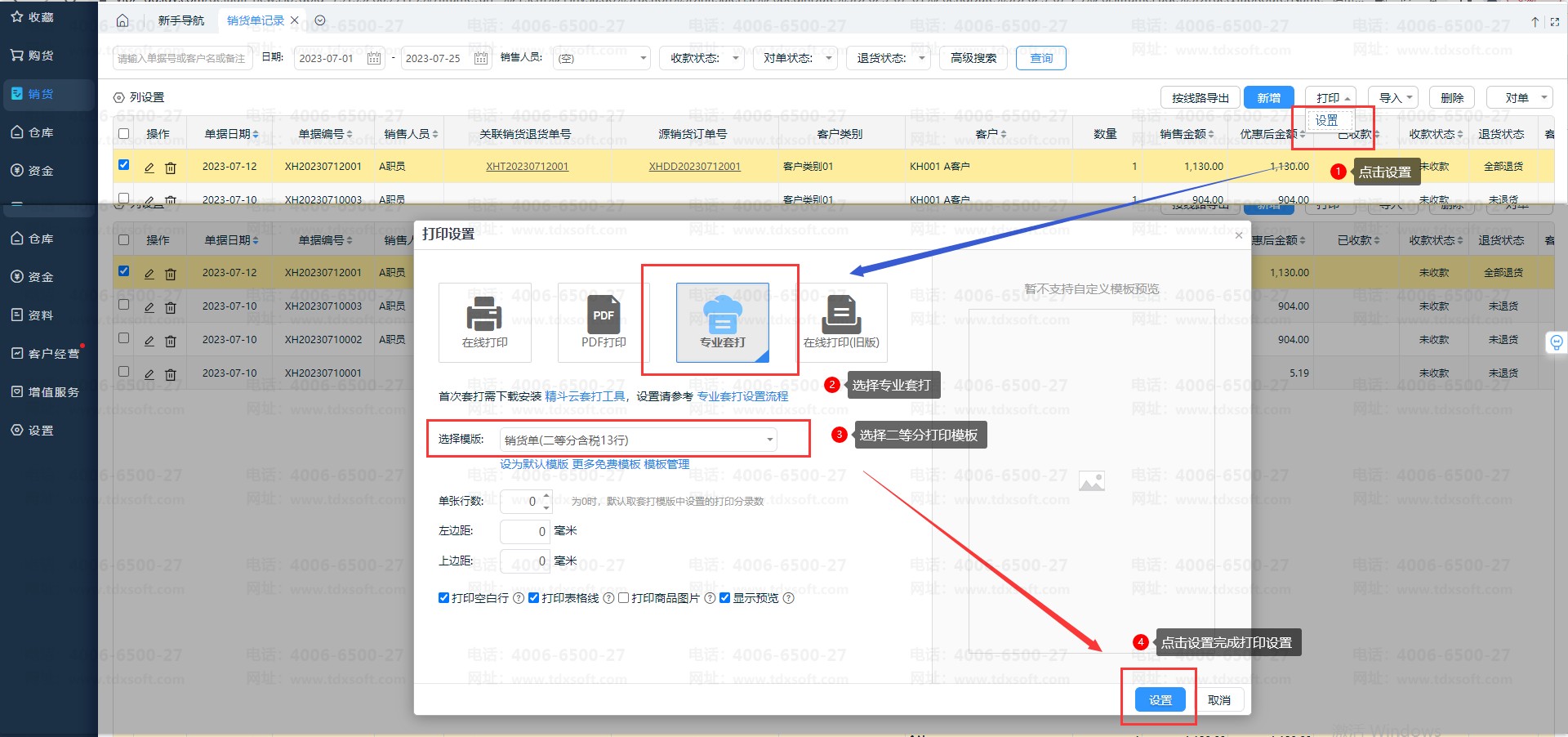Toggle the 打印空白行 checkbox

click(443, 598)
